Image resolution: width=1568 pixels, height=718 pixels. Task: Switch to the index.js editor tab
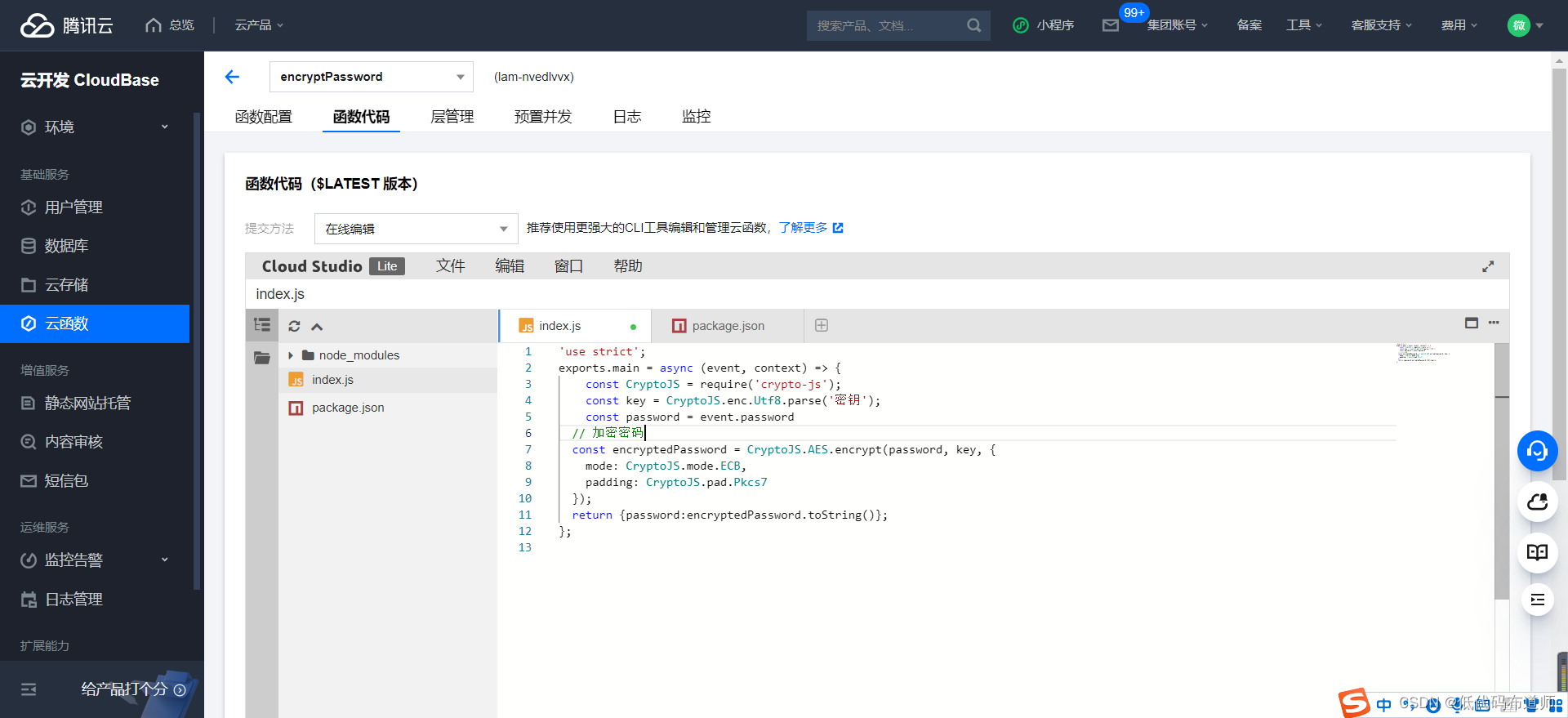pyautogui.click(x=575, y=326)
